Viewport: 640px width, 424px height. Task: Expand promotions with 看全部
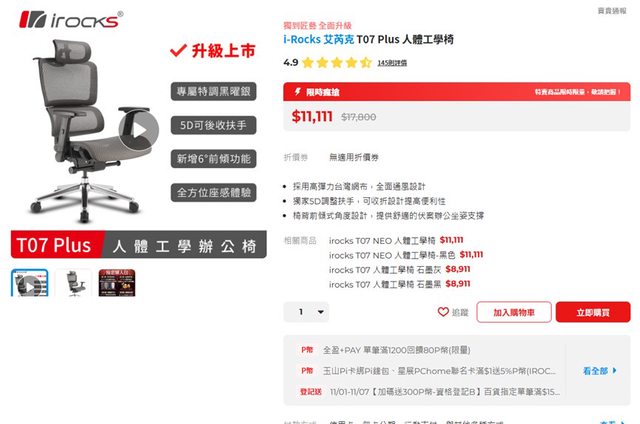pos(600,371)
